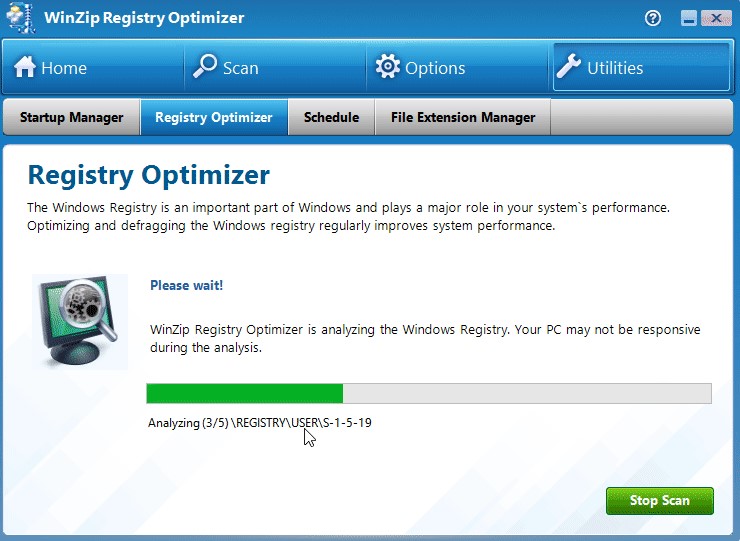Open the Options tab
740x541 pixels.
pos(457,67)
